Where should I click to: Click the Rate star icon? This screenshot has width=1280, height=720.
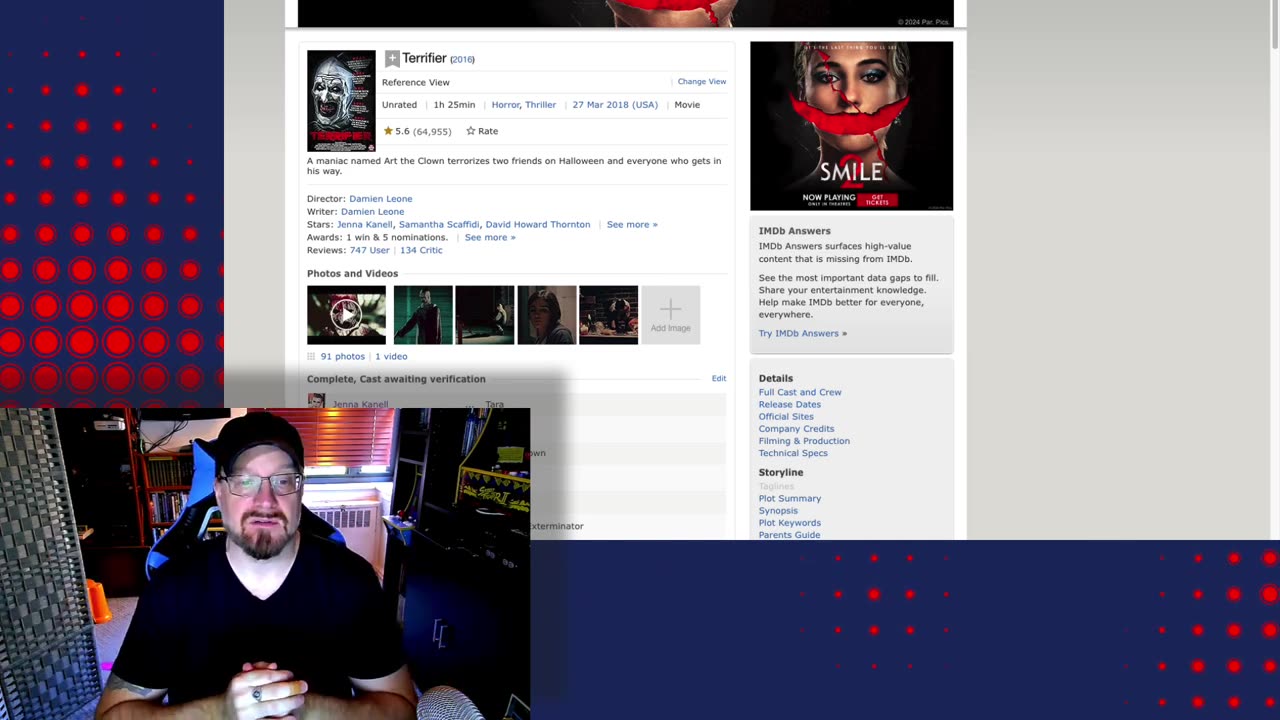tap(470, 131)
